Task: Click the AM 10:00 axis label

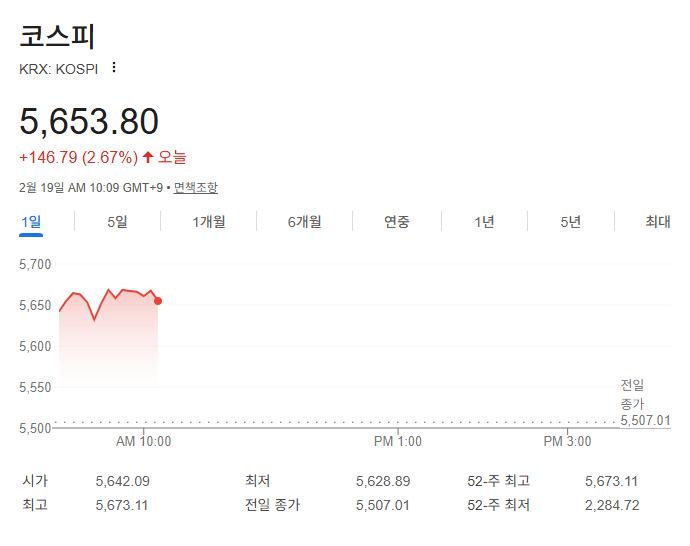Action: click(144, 441)
